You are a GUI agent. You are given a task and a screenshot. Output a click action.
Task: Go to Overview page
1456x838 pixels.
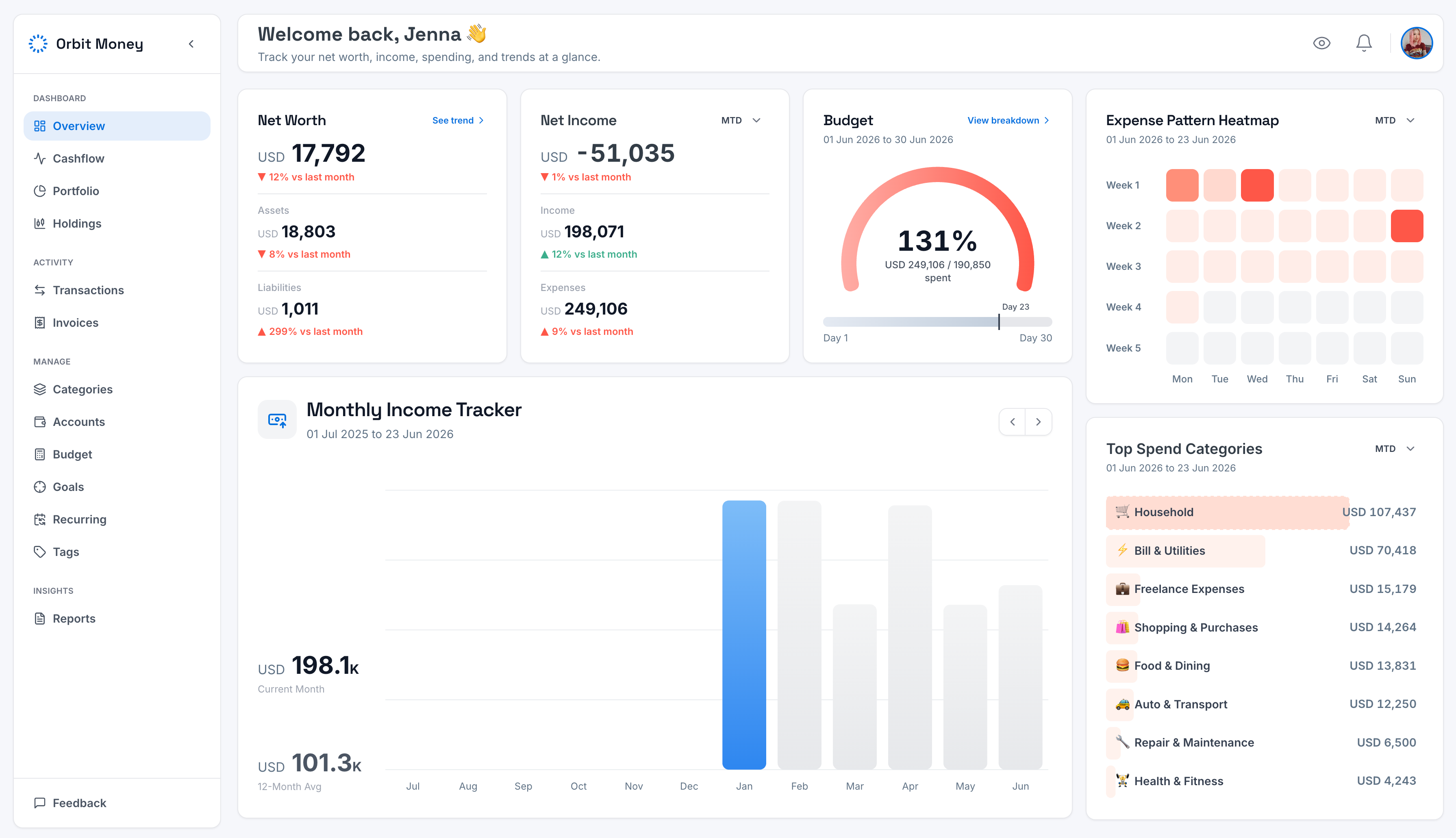pyautogui.click(x=117, y=126)
